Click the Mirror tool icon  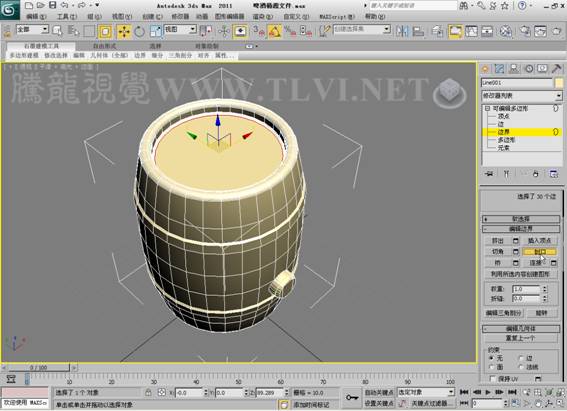[x=402, y=31]
